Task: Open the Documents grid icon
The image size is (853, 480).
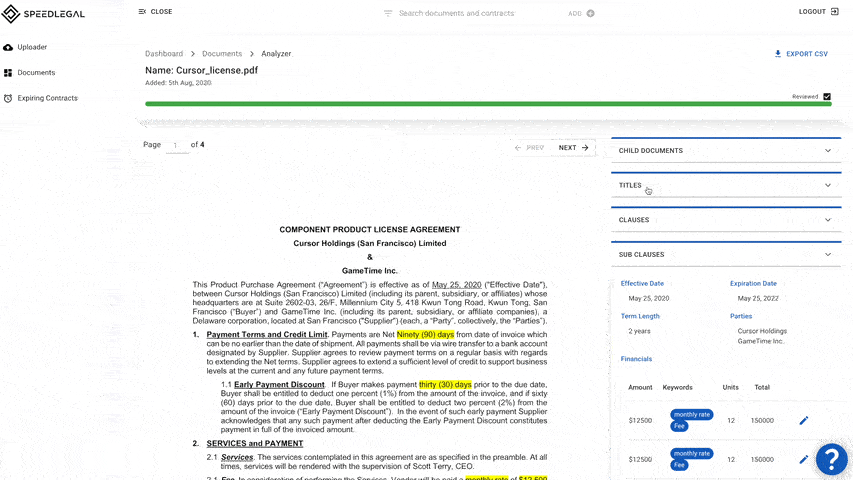Action: tap(8, 72)
